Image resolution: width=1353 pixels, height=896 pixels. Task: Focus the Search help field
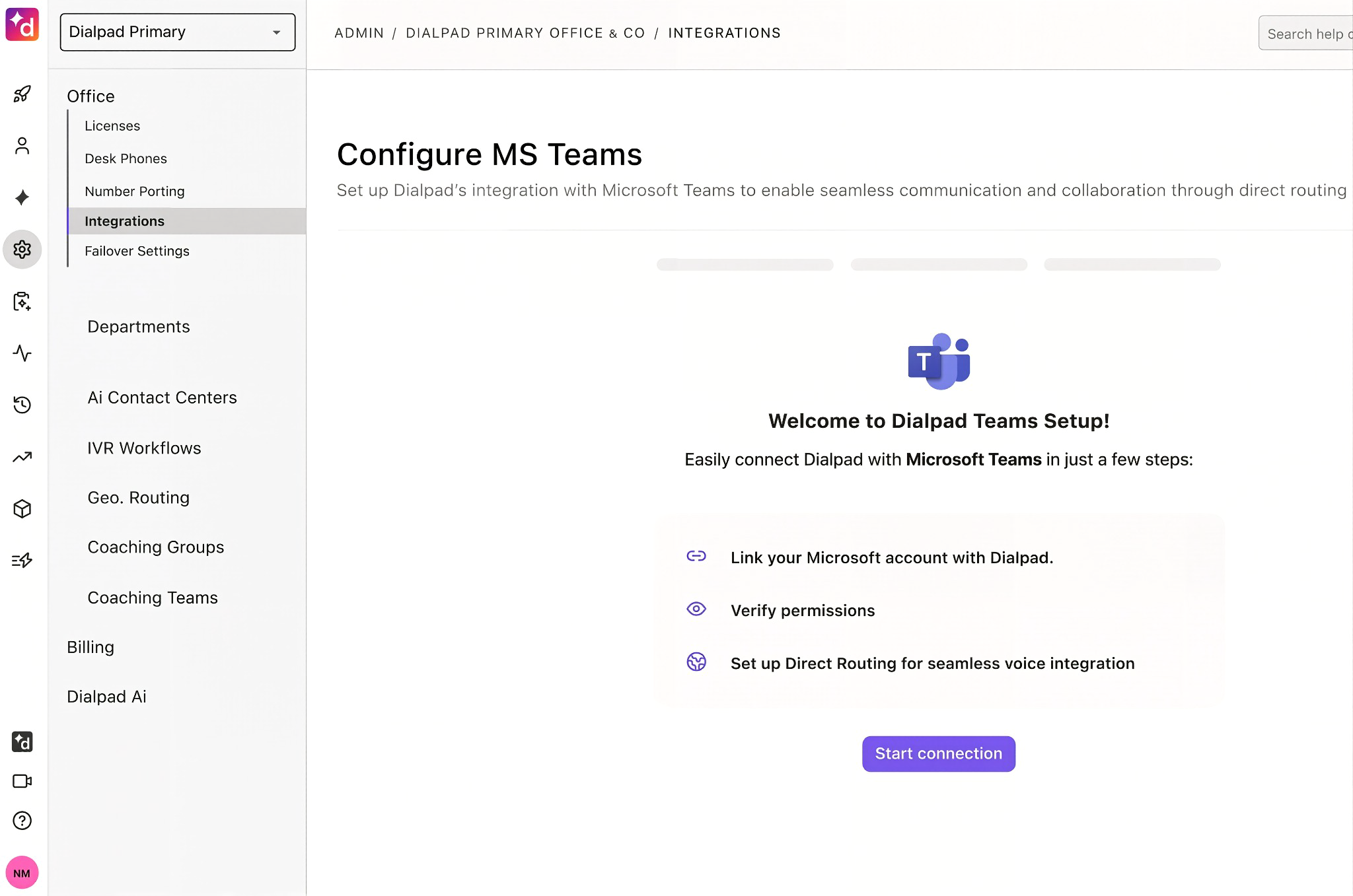[1306, 34]
